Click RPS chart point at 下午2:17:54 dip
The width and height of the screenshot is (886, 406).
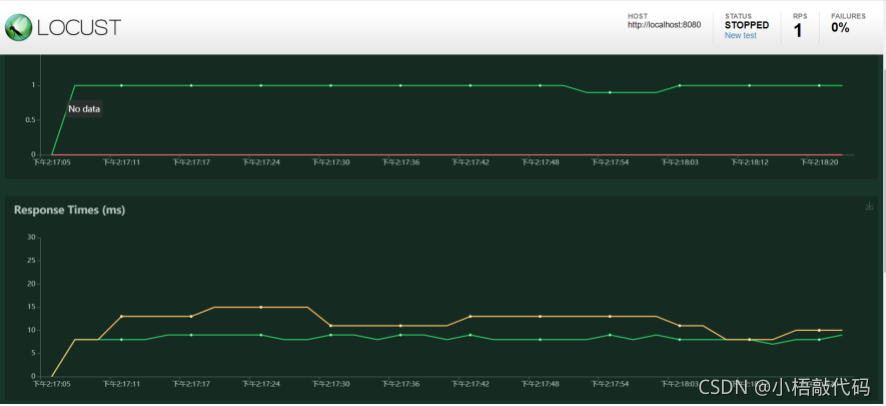click(610, 92)
